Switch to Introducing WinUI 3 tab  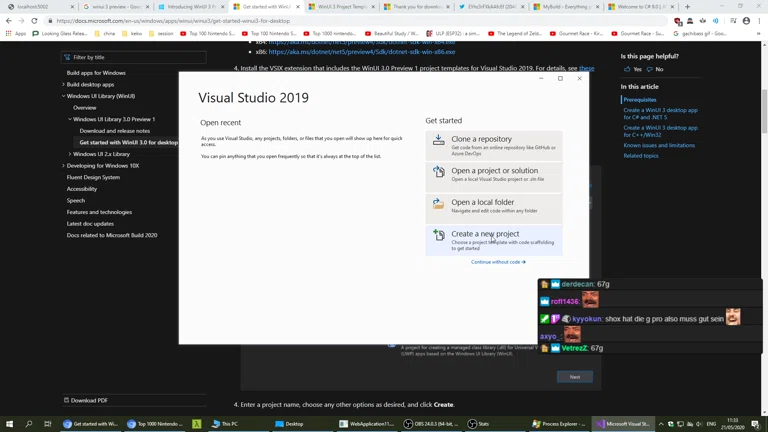tap(191, 7)
